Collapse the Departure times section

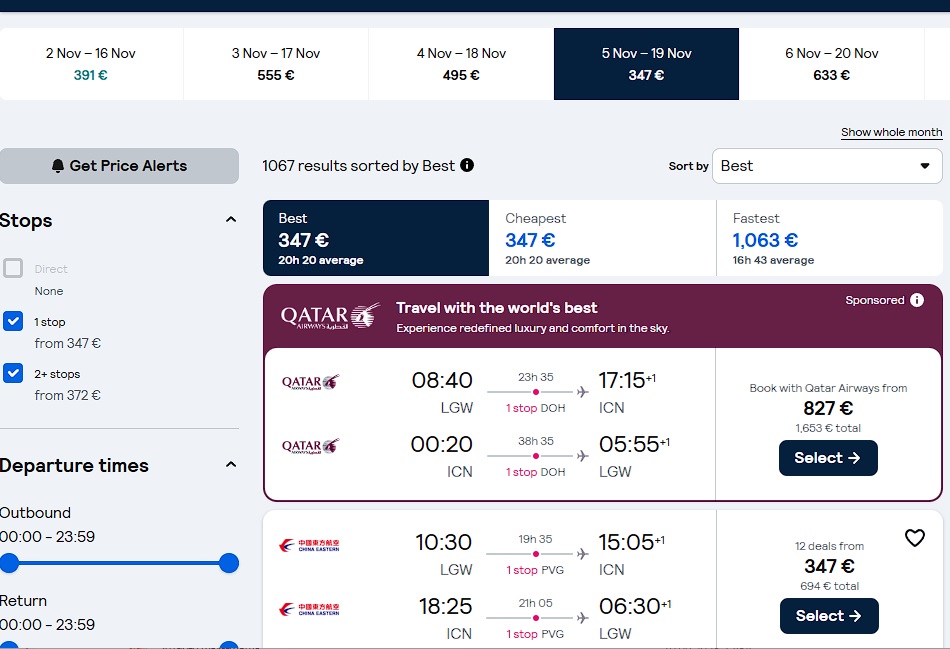coord(231,465)
